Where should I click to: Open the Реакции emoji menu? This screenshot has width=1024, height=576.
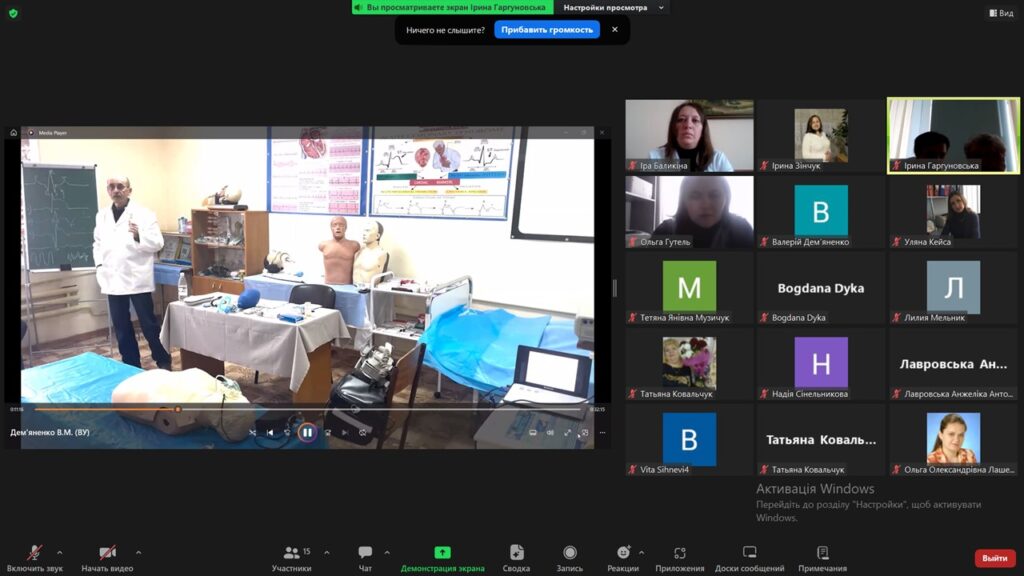(x=623, y=555)
